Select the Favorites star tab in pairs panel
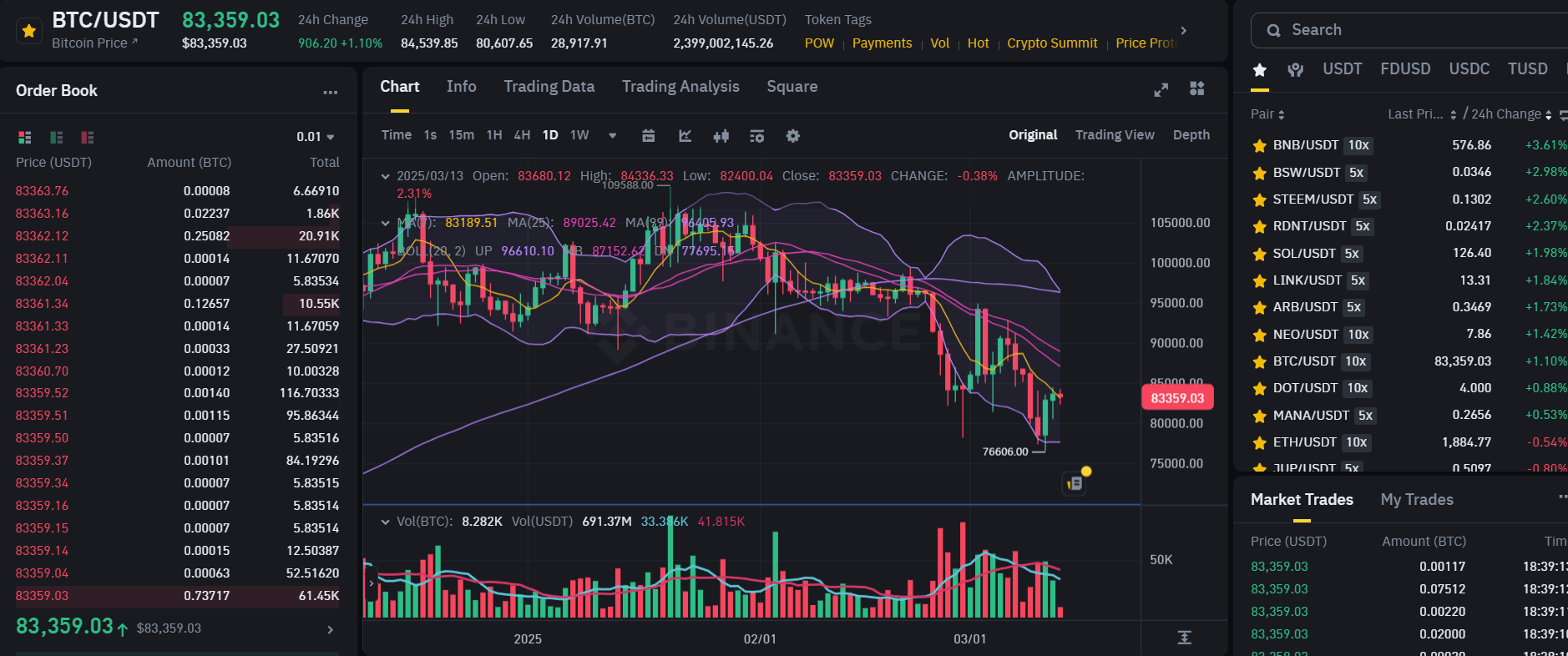The width and height of the screenshot is (1568, 656). coord(1260,69)
